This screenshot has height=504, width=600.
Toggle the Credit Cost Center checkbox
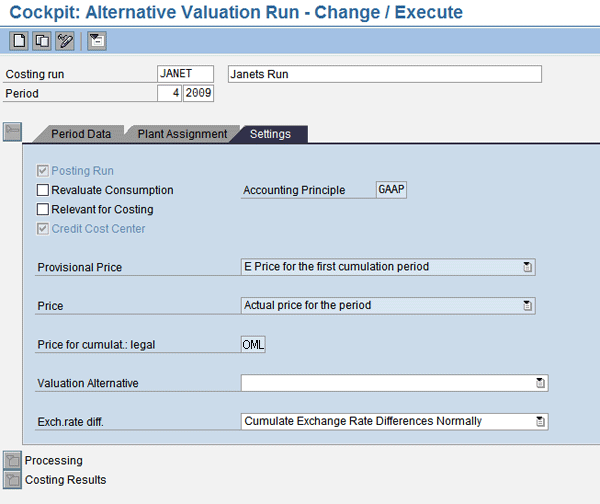coord(42,229)
